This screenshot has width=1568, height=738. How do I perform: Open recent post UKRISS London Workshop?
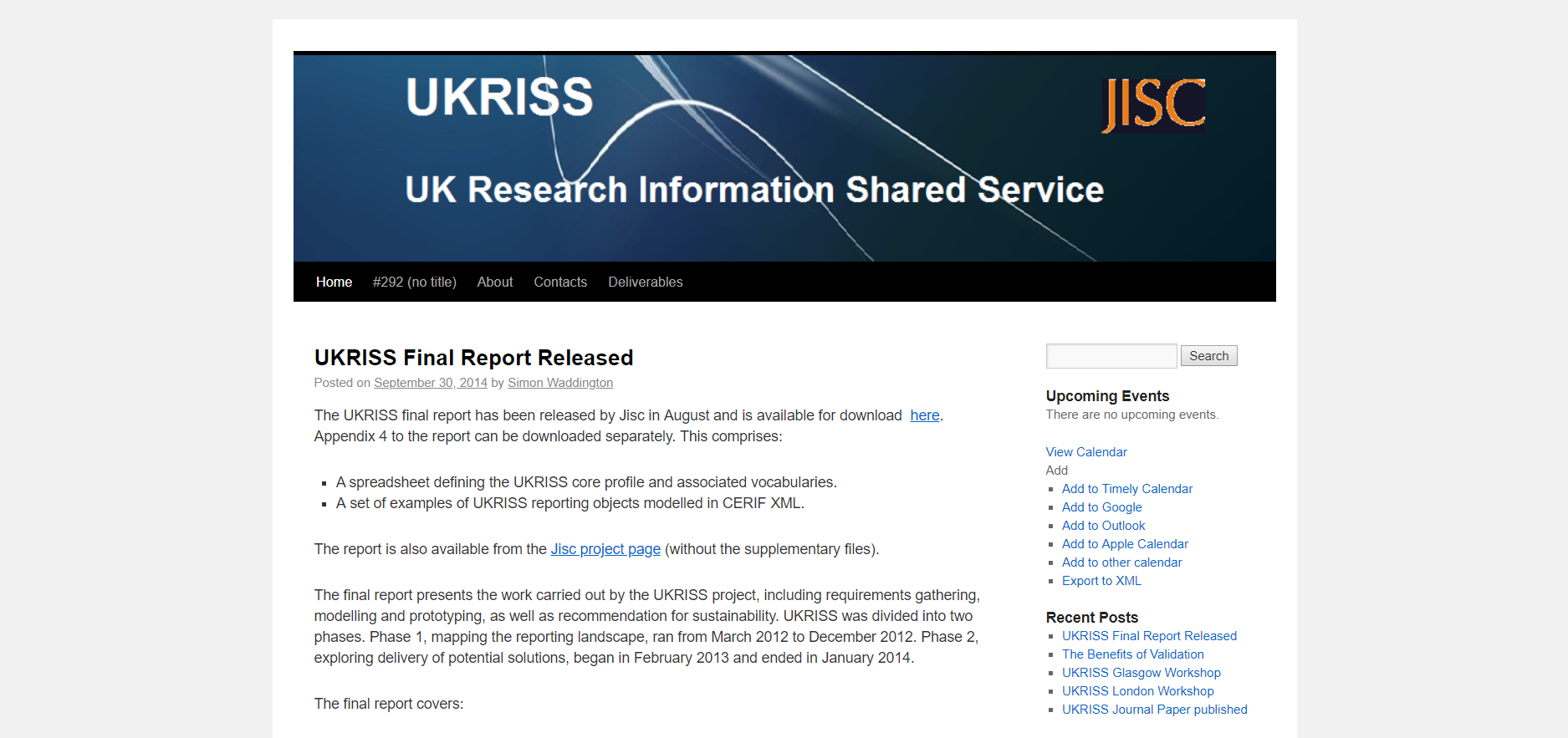[x=1138, y=691]
